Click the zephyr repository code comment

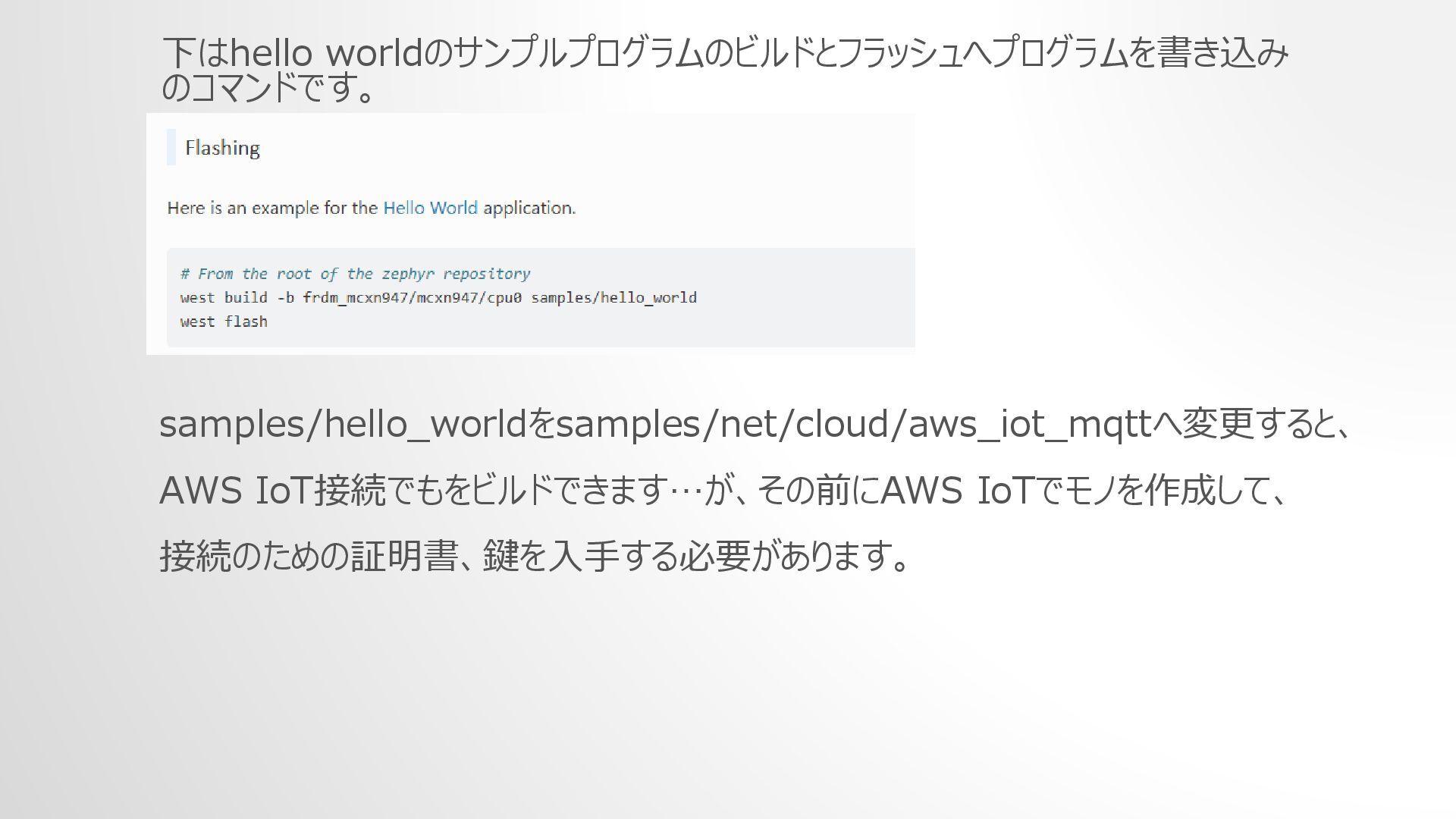tap(355, 274)
